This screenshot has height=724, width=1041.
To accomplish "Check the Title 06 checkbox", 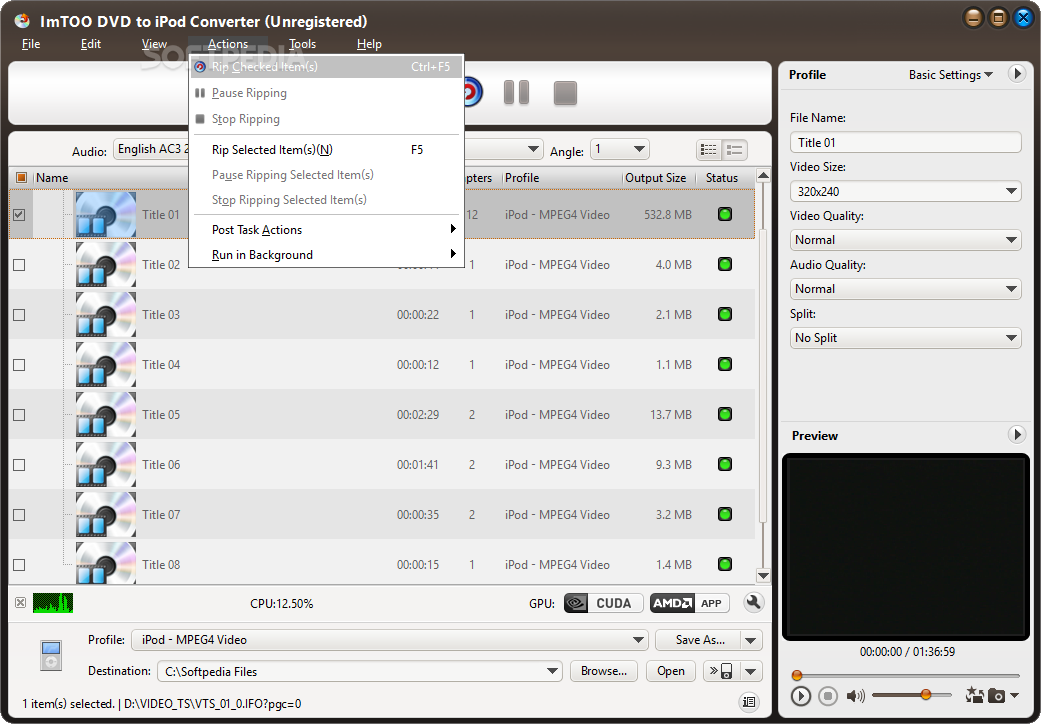I will pos(19,465).
